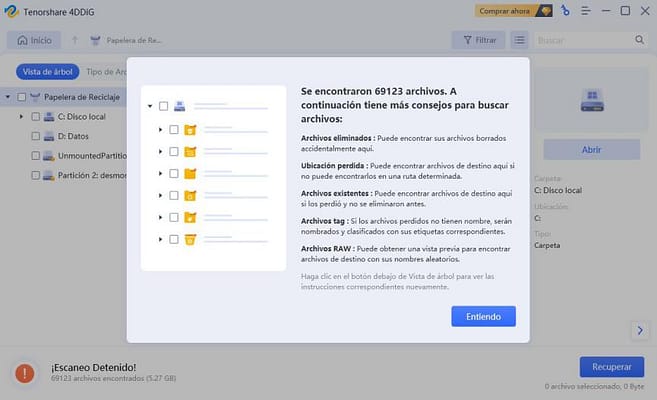Click the drive preview thumbnail
Screen dimensions: 657x400
[x=592, y=100]
